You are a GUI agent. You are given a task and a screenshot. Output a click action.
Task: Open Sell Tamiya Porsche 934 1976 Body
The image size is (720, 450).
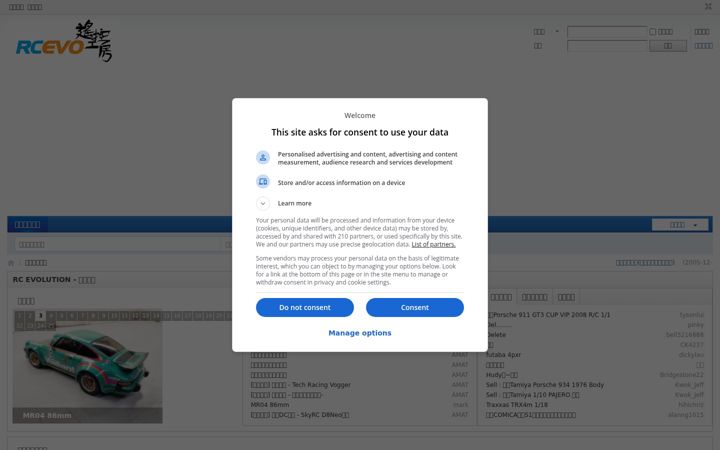(545, 385)
